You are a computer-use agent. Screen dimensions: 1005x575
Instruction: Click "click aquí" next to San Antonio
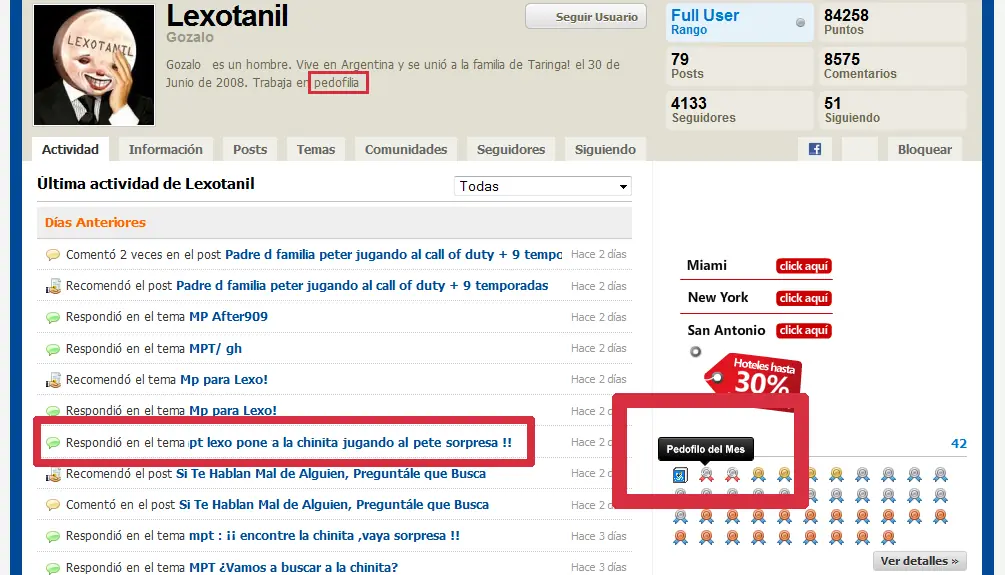(x=804, y=330)
